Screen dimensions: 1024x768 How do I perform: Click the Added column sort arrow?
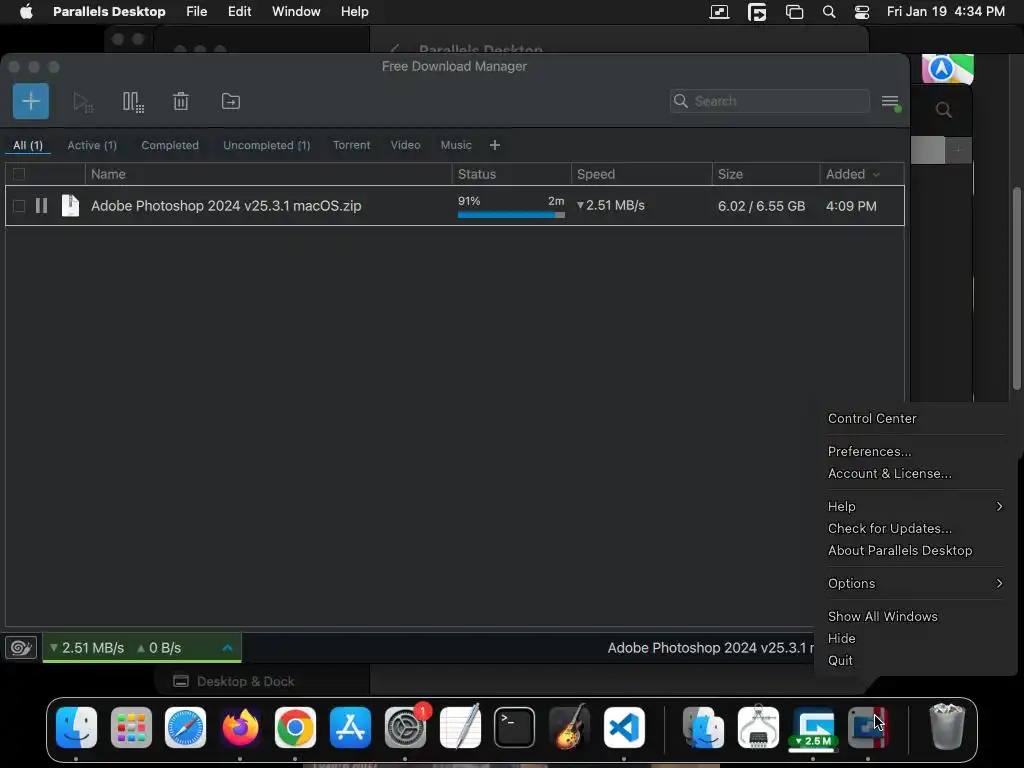876,174
